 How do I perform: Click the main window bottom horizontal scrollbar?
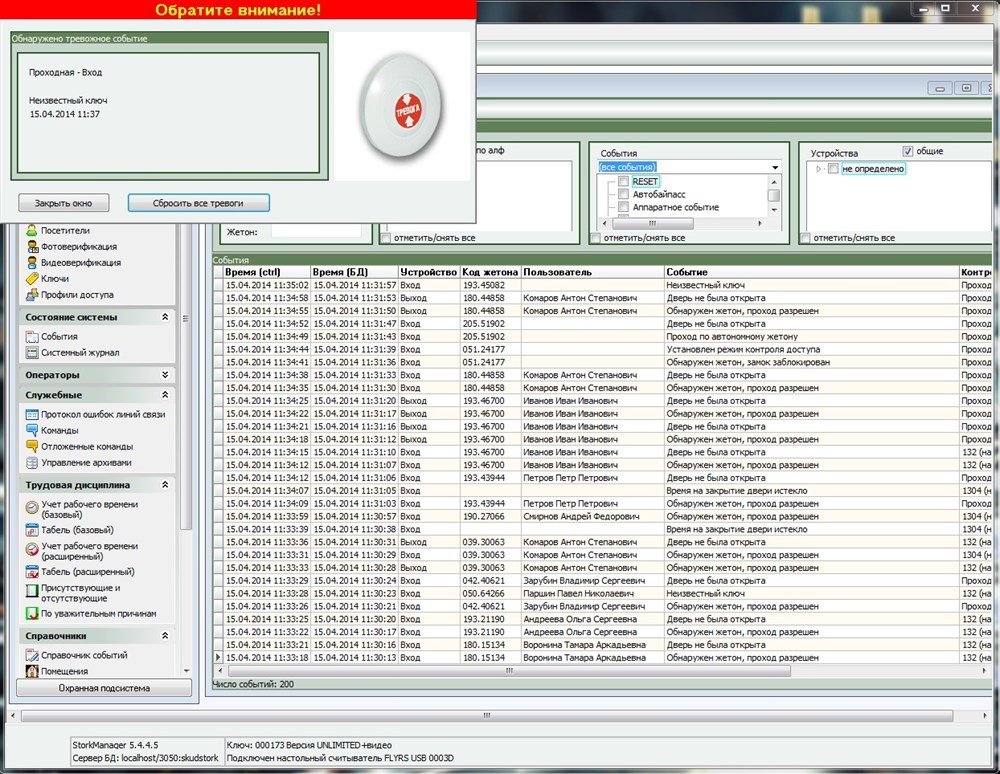(x=487, y=716)
